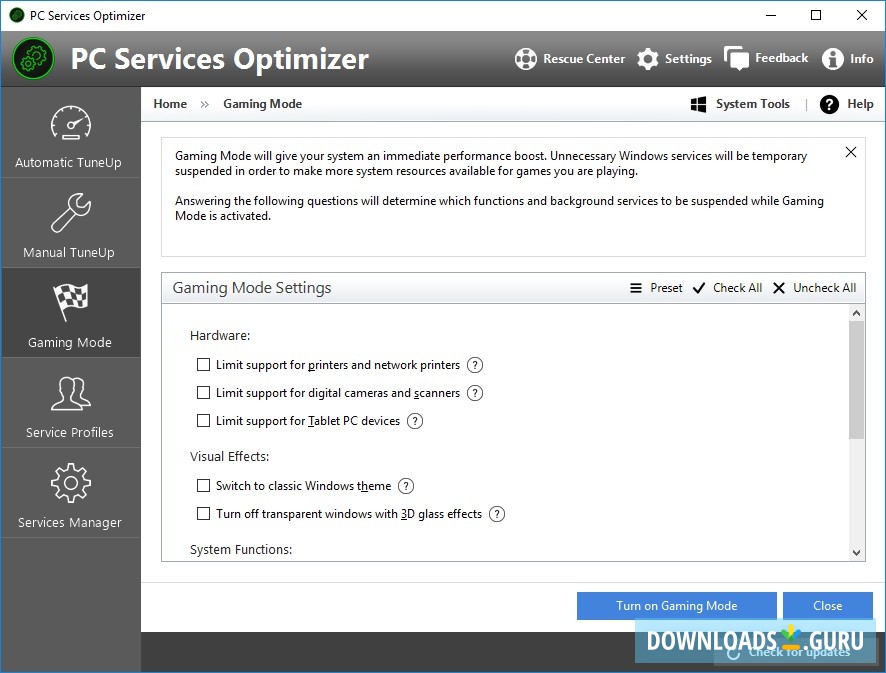This screenshot has width=886, height=673.
Task: Open Settings label in header
Action: click(x=688, y=59)
